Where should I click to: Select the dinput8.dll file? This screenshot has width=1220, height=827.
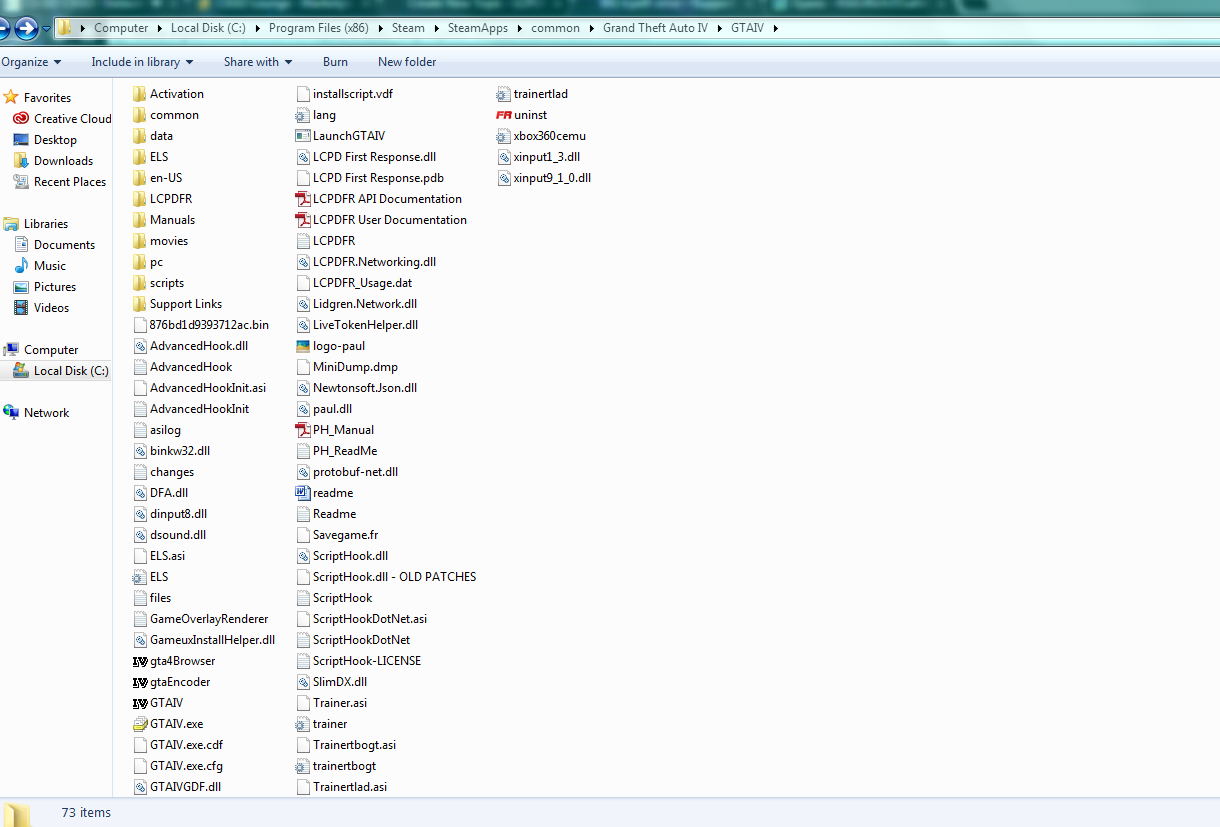pyautogui.click(x=170, y=514)
